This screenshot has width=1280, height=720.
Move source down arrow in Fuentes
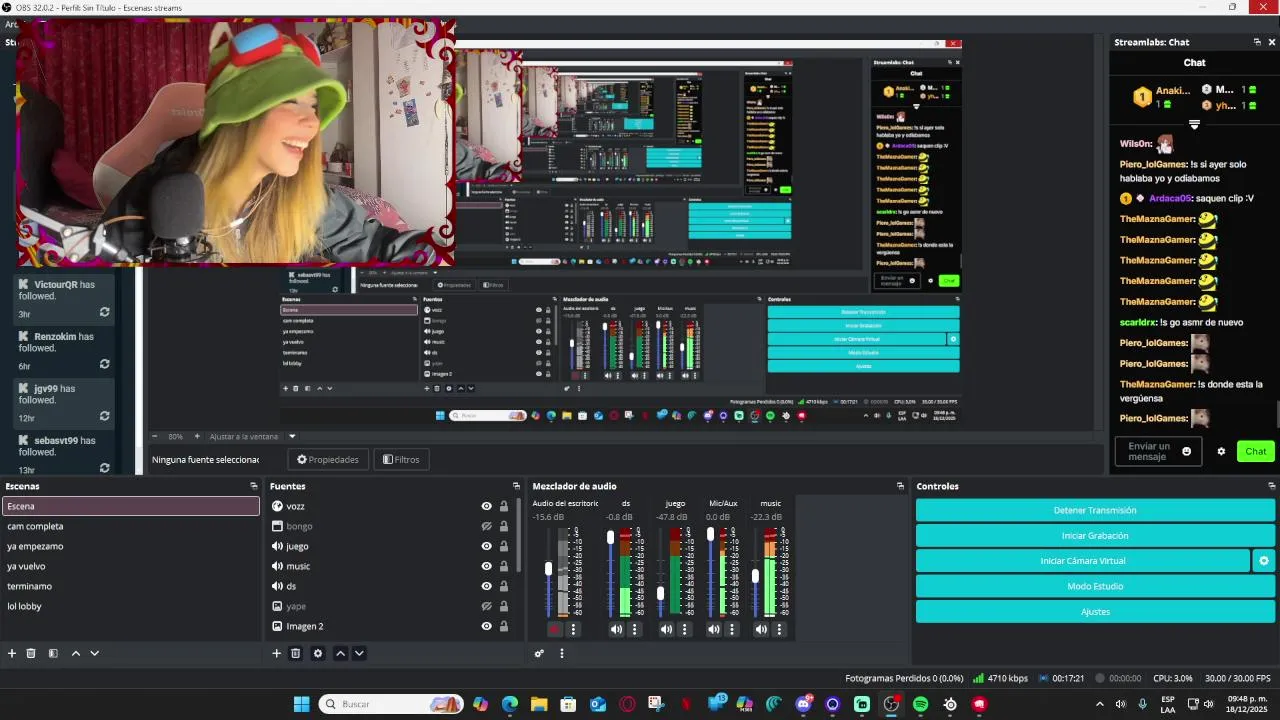(x=359, y=653)
